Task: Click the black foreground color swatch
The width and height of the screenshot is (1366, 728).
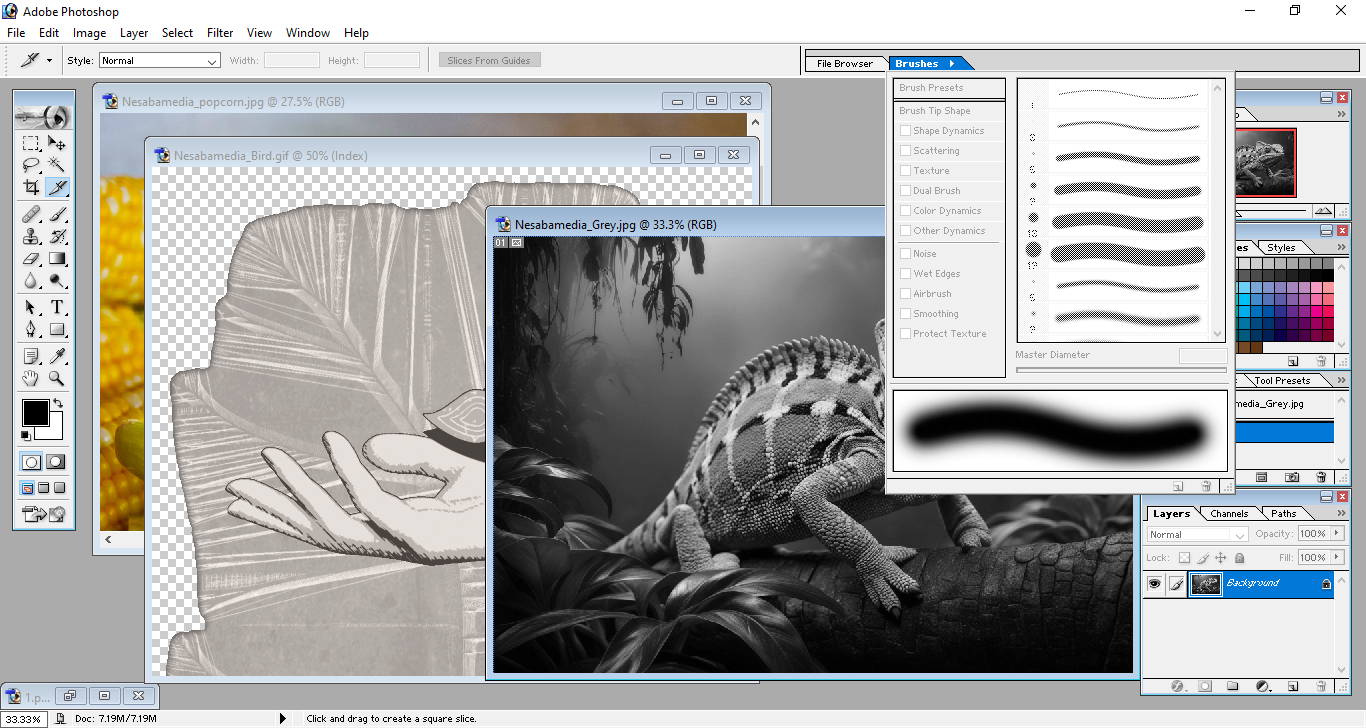Action: (x=35, y=412)
